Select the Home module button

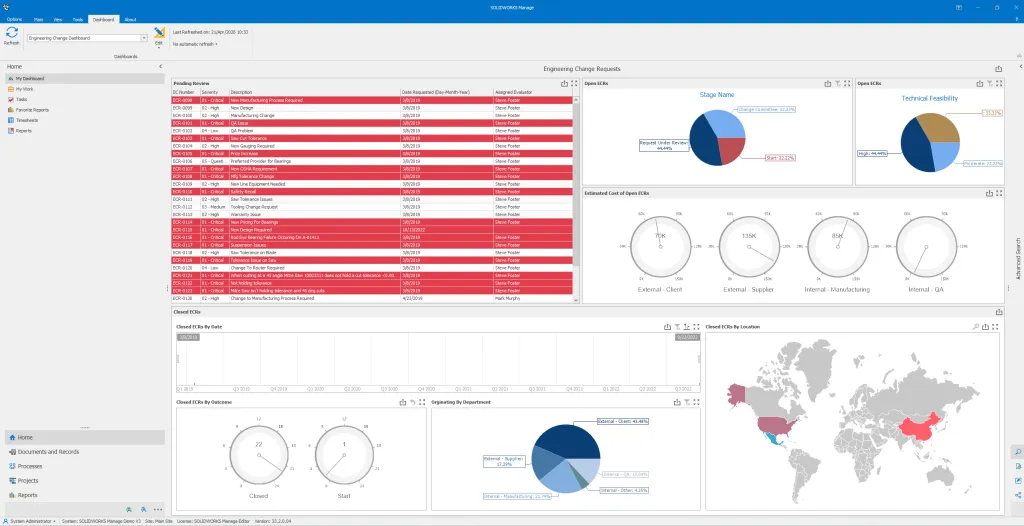click(x=85, y=437)
